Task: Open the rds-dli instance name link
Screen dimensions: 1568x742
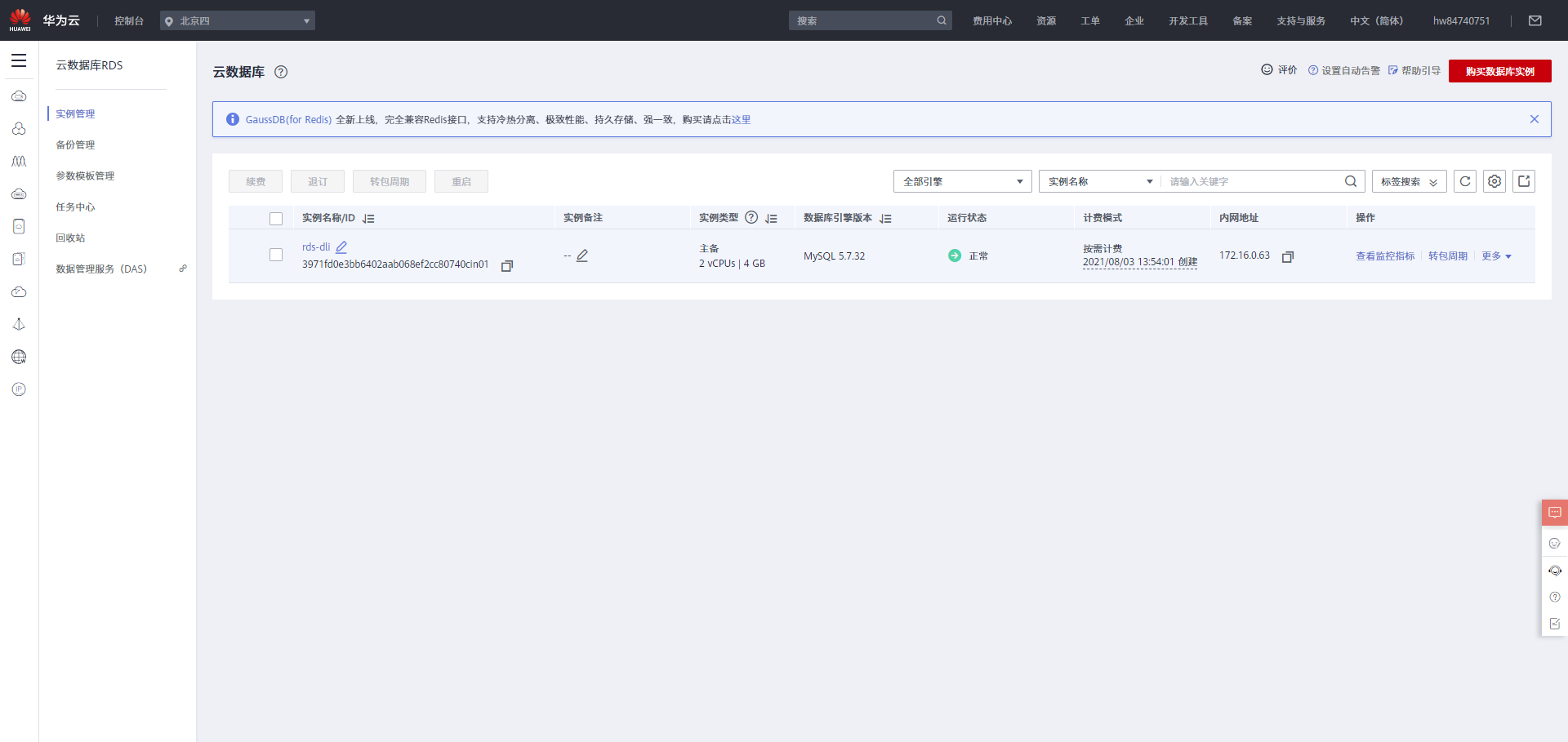Action: coord(316,247)
